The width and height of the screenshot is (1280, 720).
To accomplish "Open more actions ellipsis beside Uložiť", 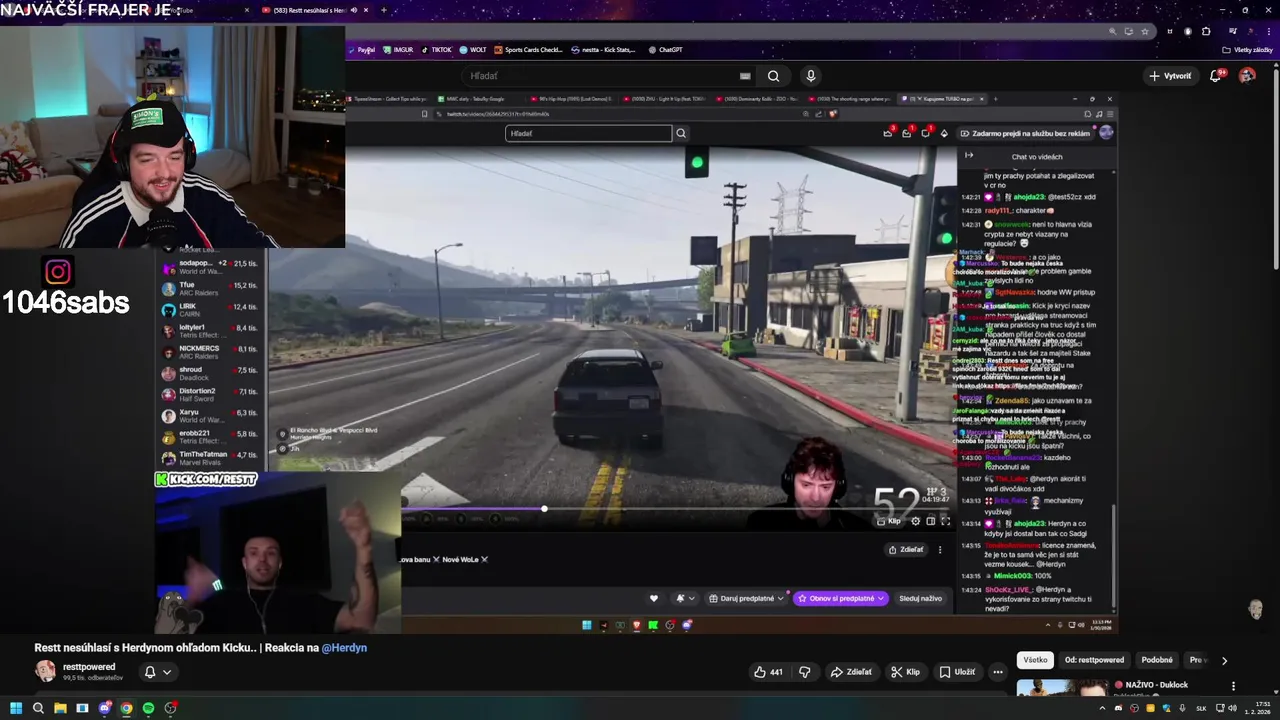I will [x=998, y=672].
